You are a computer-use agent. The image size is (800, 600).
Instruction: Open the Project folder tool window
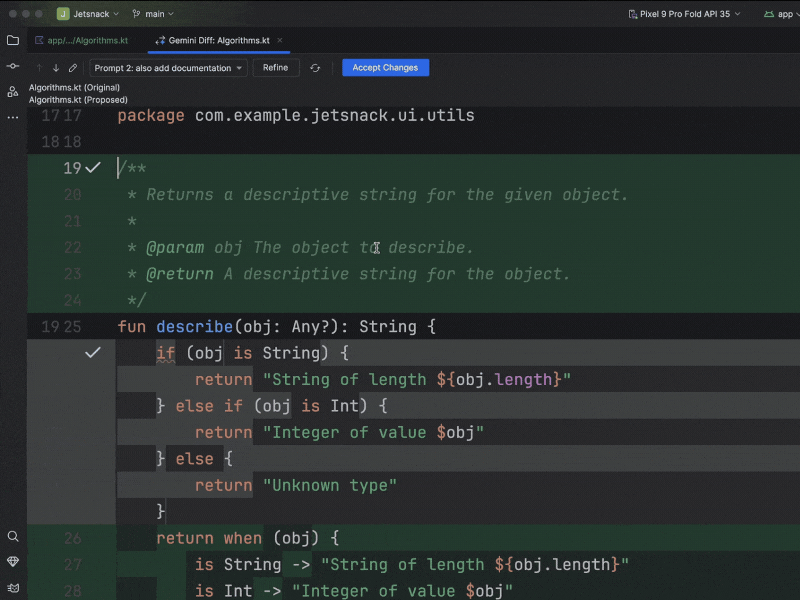point(13,41)
